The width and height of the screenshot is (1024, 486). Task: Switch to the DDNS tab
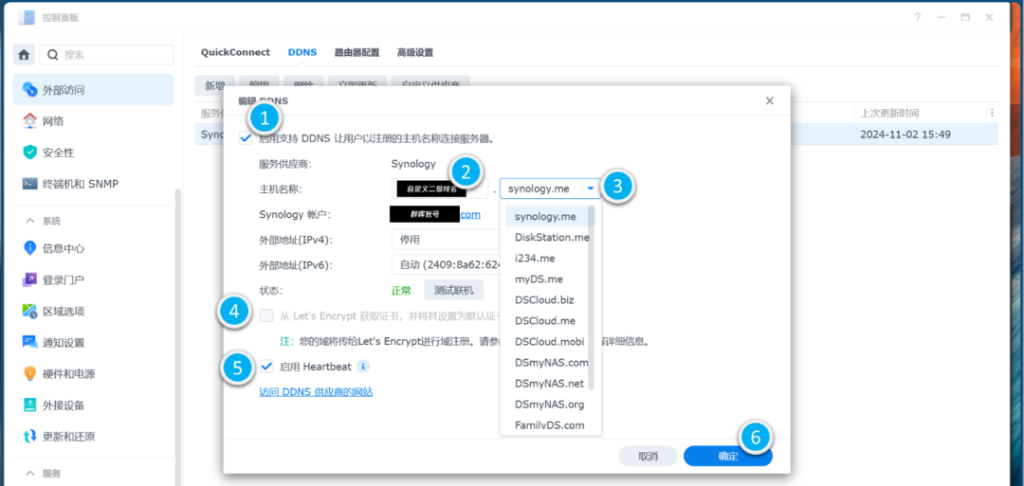[302, 52]
